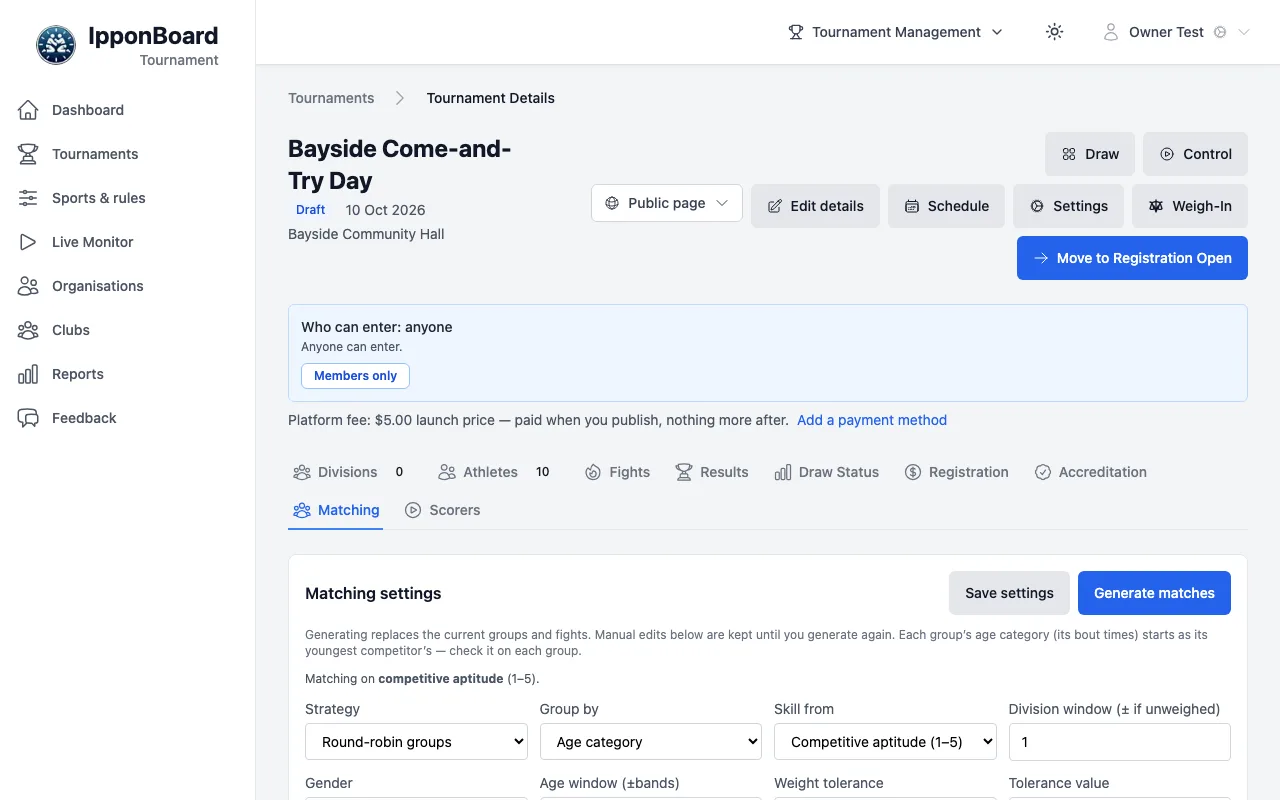Open the Public page dropdown

(667, 203)
